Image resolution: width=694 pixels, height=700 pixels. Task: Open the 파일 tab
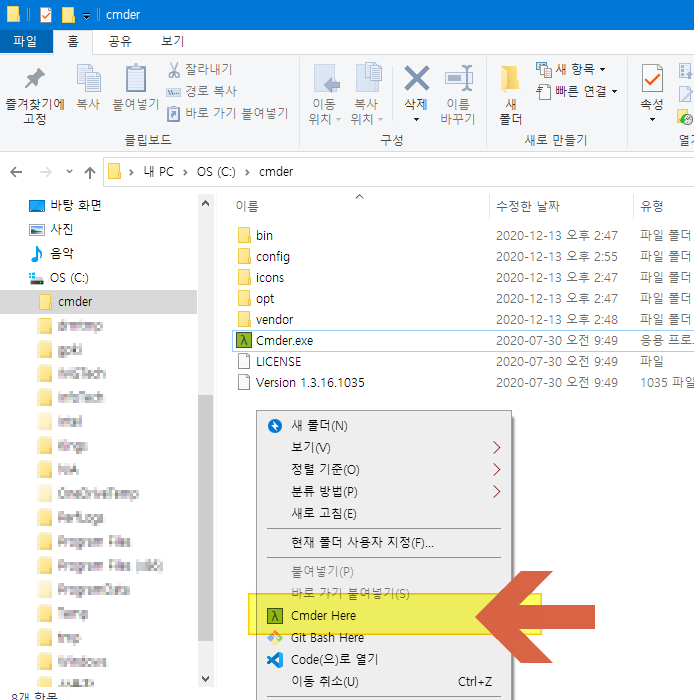pyautogui.click(x=25, y=42)
